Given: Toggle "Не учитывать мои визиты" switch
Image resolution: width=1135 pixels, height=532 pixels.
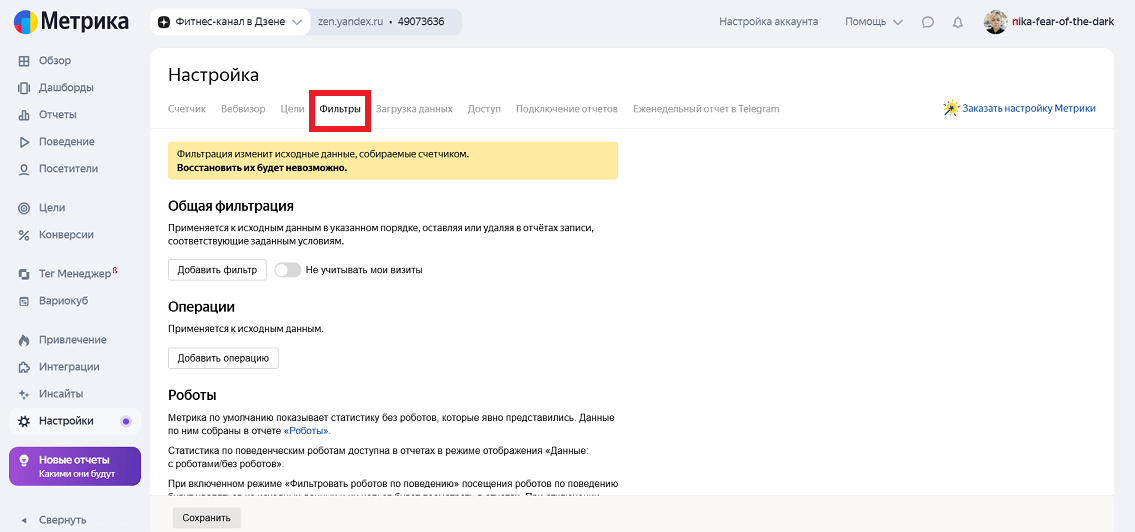Looking at the screenshot, I should click(287, 270).
